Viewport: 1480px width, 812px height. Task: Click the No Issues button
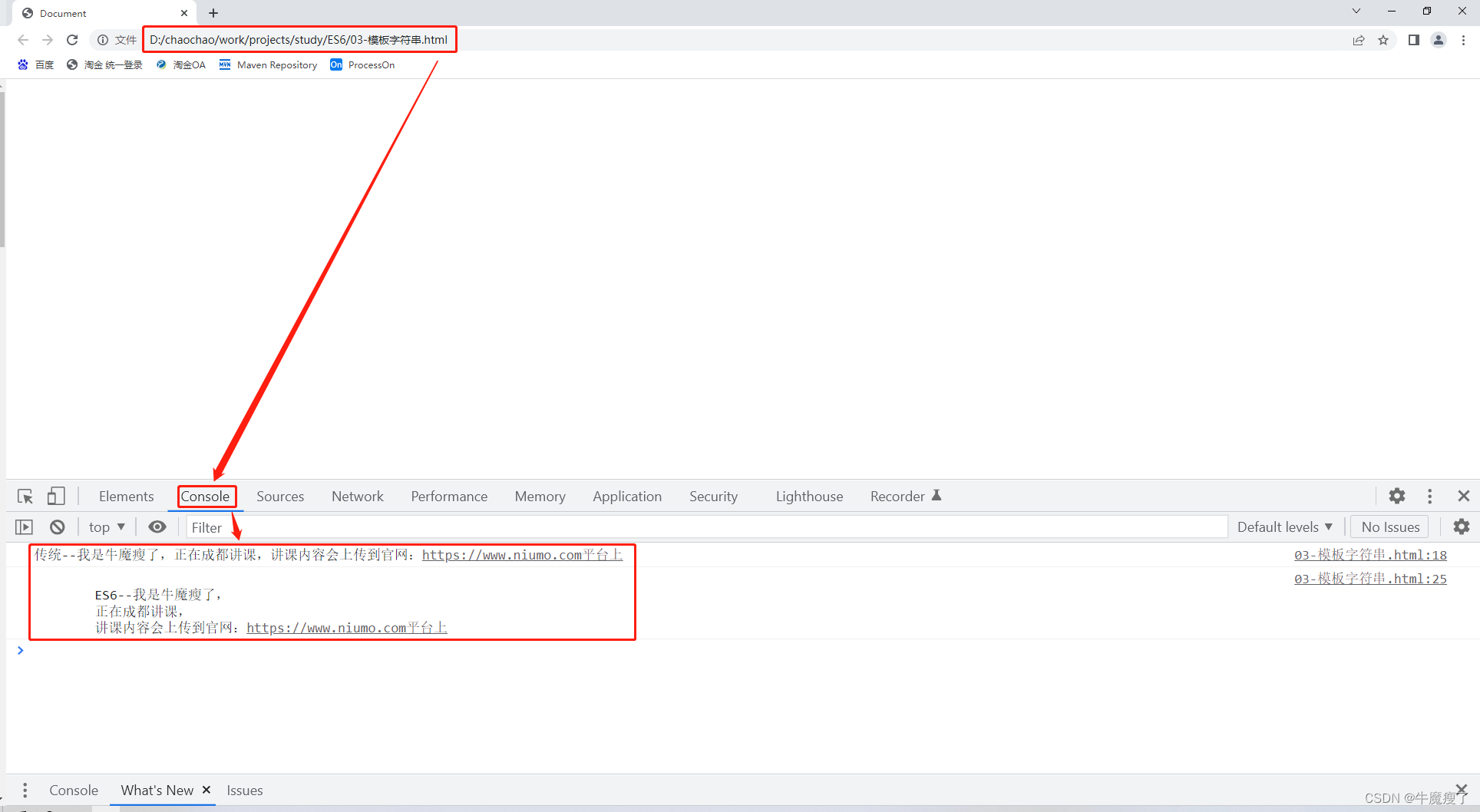coord(1390,527)
